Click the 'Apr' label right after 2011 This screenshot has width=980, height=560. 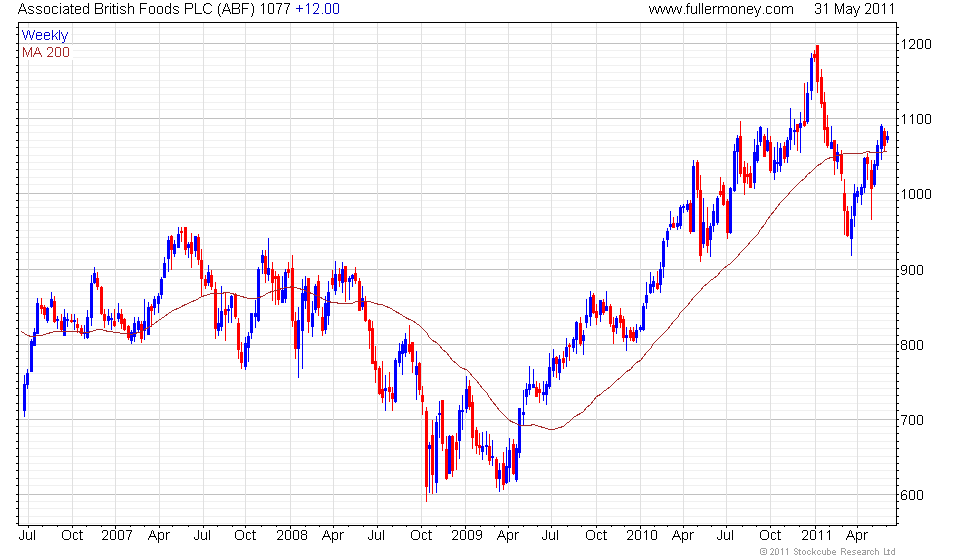coord(857,536)
